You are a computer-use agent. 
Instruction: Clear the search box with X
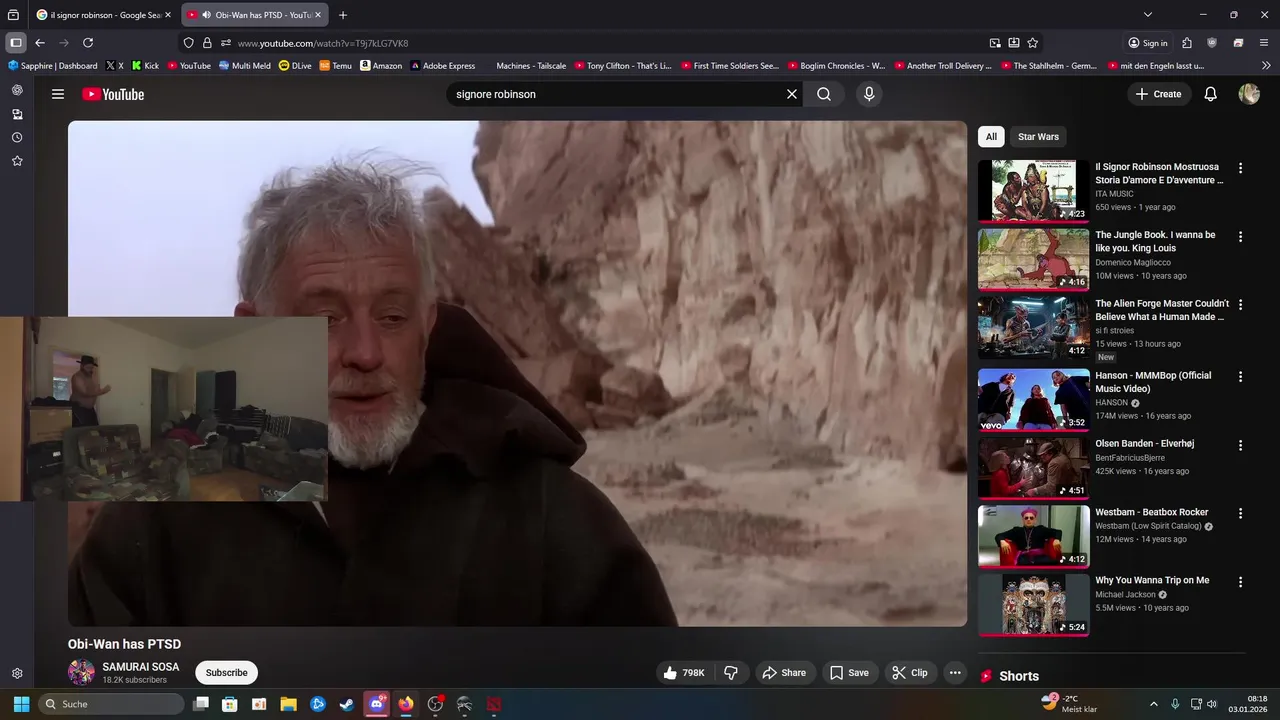point(792,94)
